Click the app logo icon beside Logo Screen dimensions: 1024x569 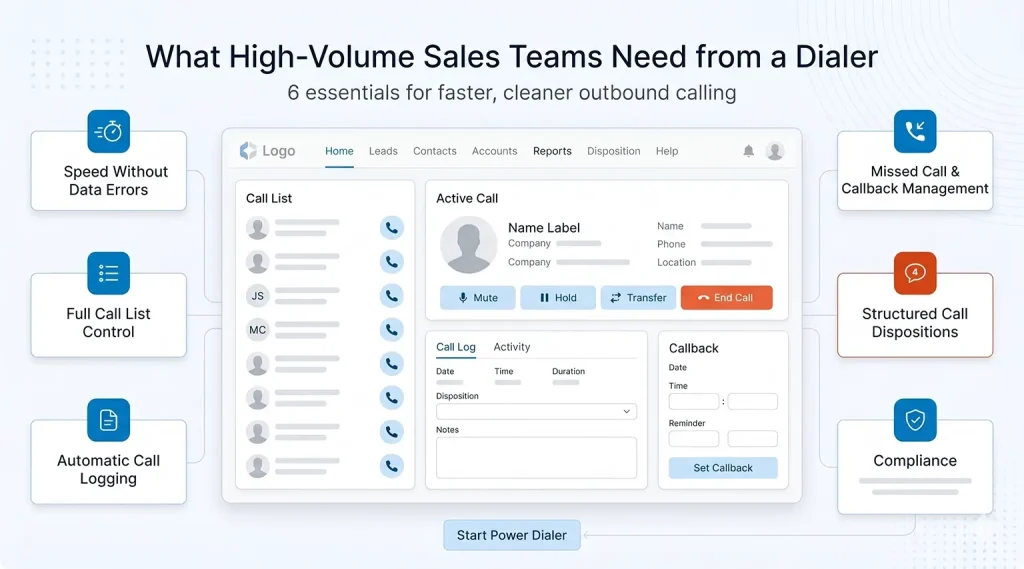tap(248, 151)
